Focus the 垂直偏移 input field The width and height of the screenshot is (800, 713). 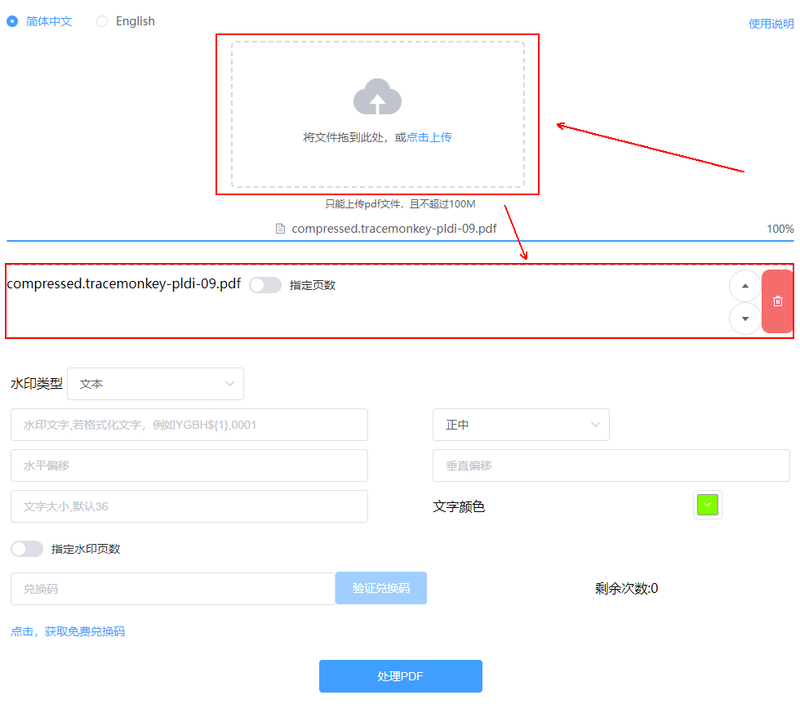point(611,465)
